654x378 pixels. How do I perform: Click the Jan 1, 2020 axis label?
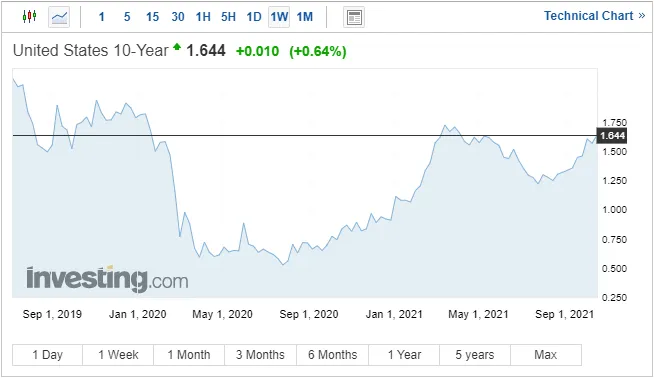click(138, 314)
